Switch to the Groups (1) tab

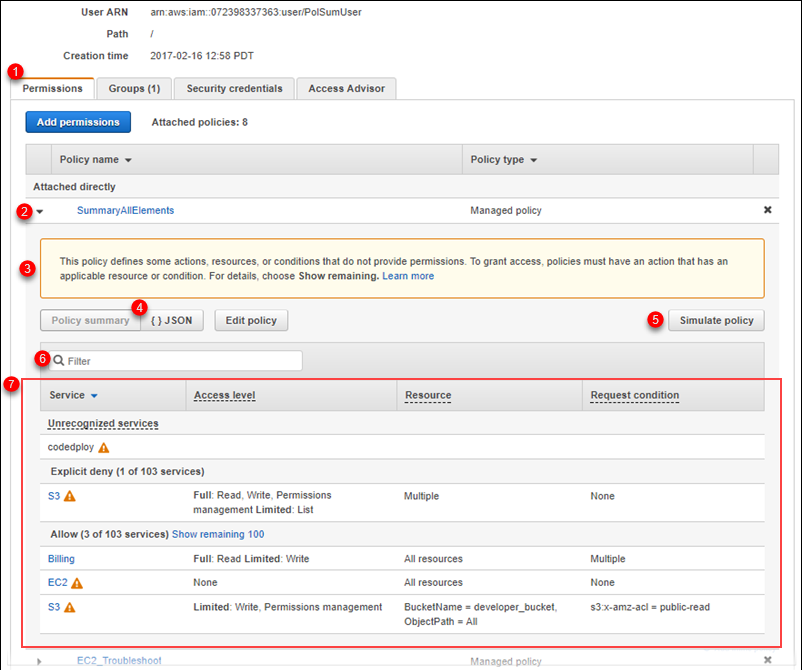pos(134,89)
